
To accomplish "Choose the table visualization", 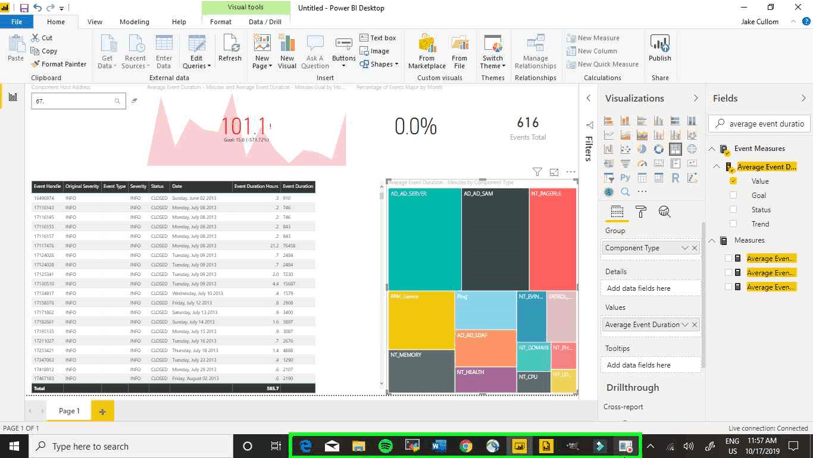I will [642, 178].
